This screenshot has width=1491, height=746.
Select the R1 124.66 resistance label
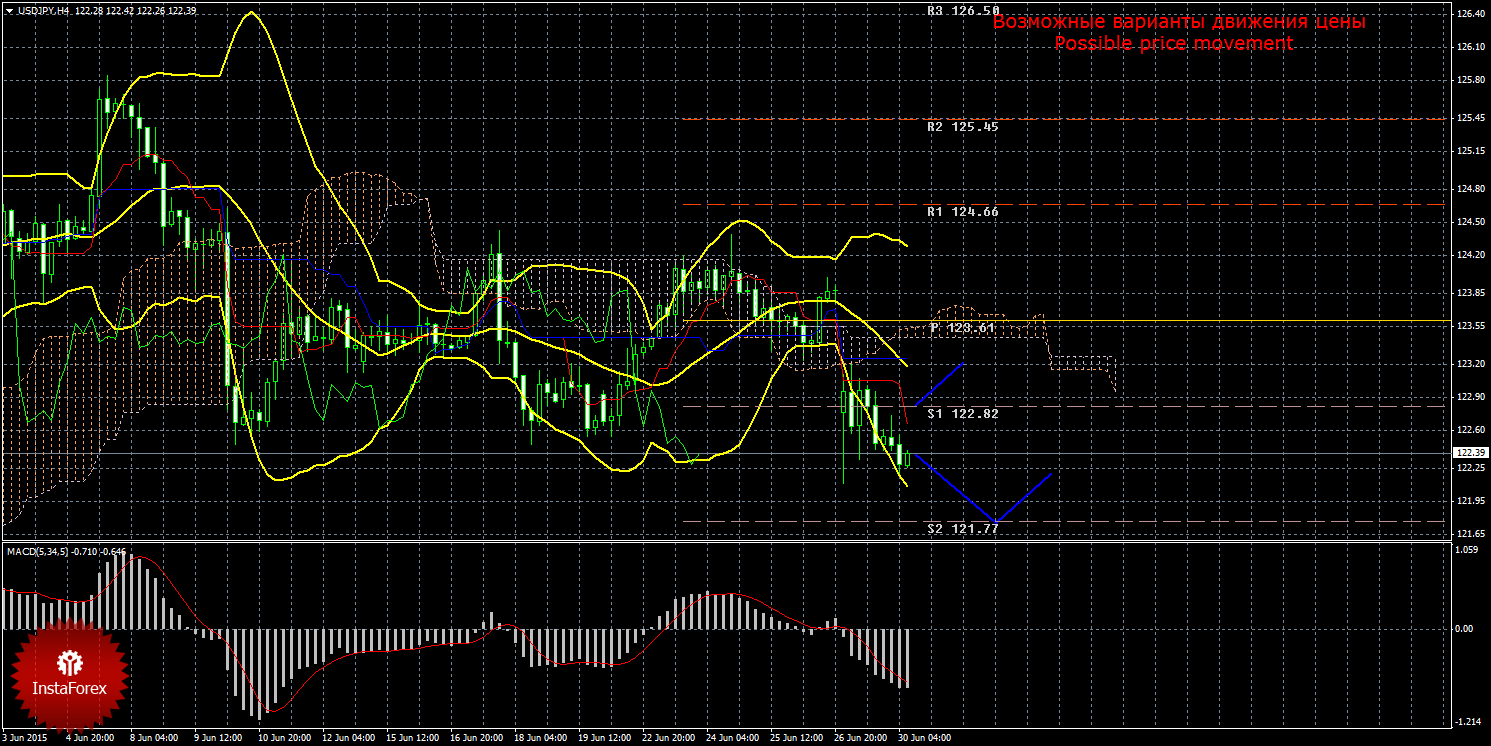click(962, 212)
